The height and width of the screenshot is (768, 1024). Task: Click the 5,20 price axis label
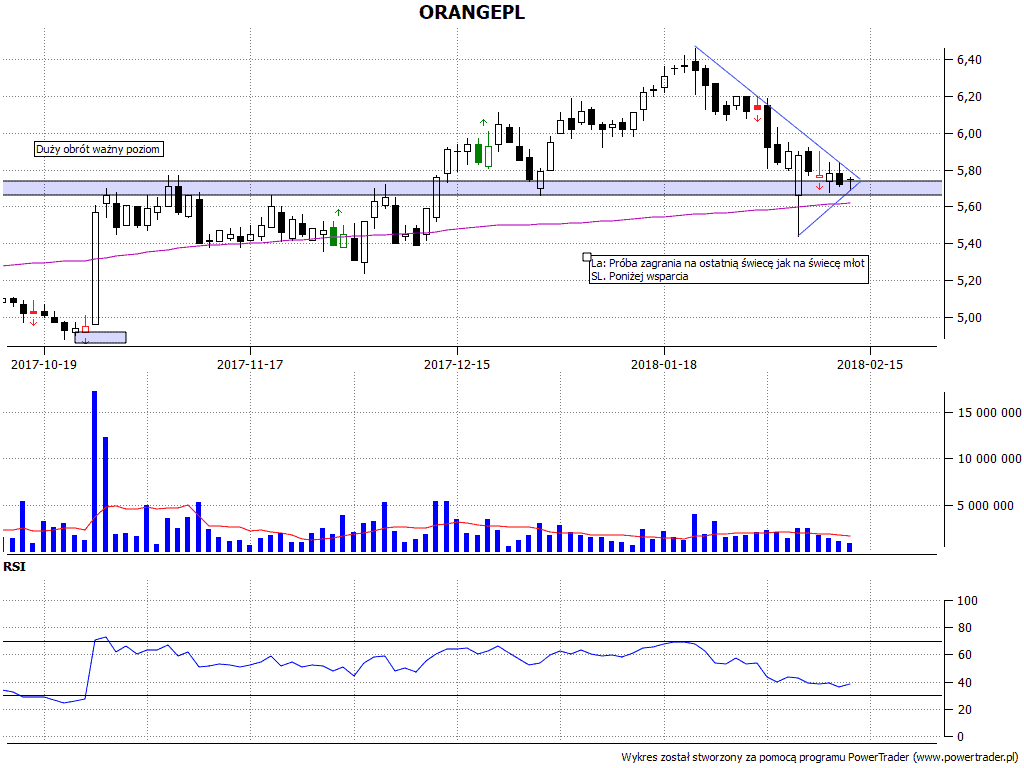point(969,281)
